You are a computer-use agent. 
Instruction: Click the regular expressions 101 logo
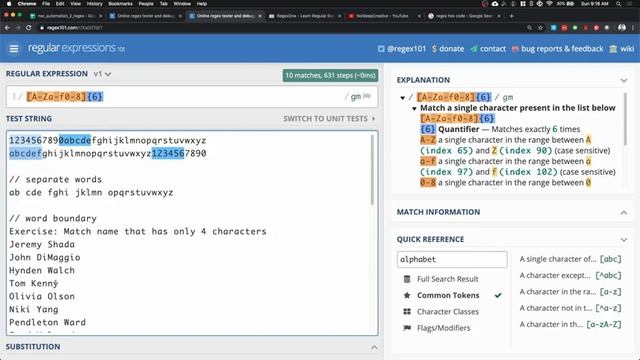pos(76,48)
